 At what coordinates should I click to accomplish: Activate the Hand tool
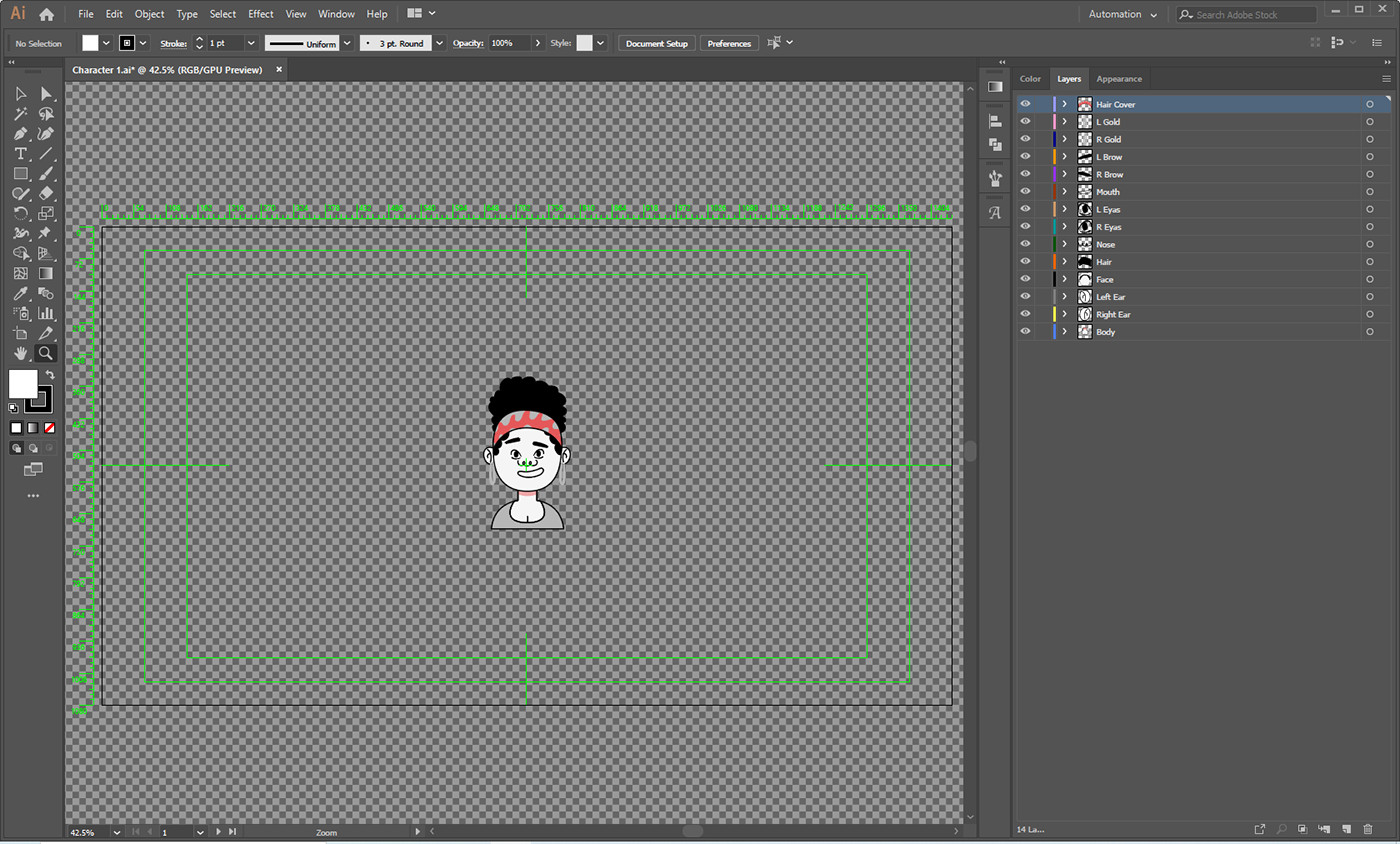pos(20,353)
